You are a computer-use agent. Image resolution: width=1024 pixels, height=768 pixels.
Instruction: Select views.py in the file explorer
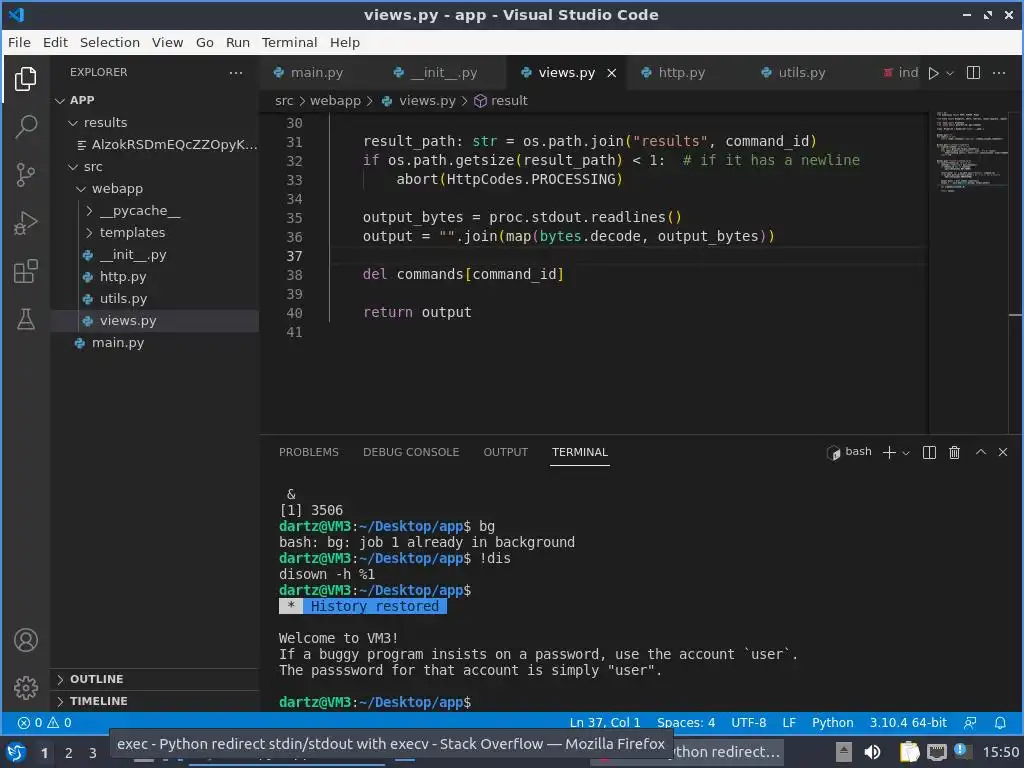click(x=155, y=321)
